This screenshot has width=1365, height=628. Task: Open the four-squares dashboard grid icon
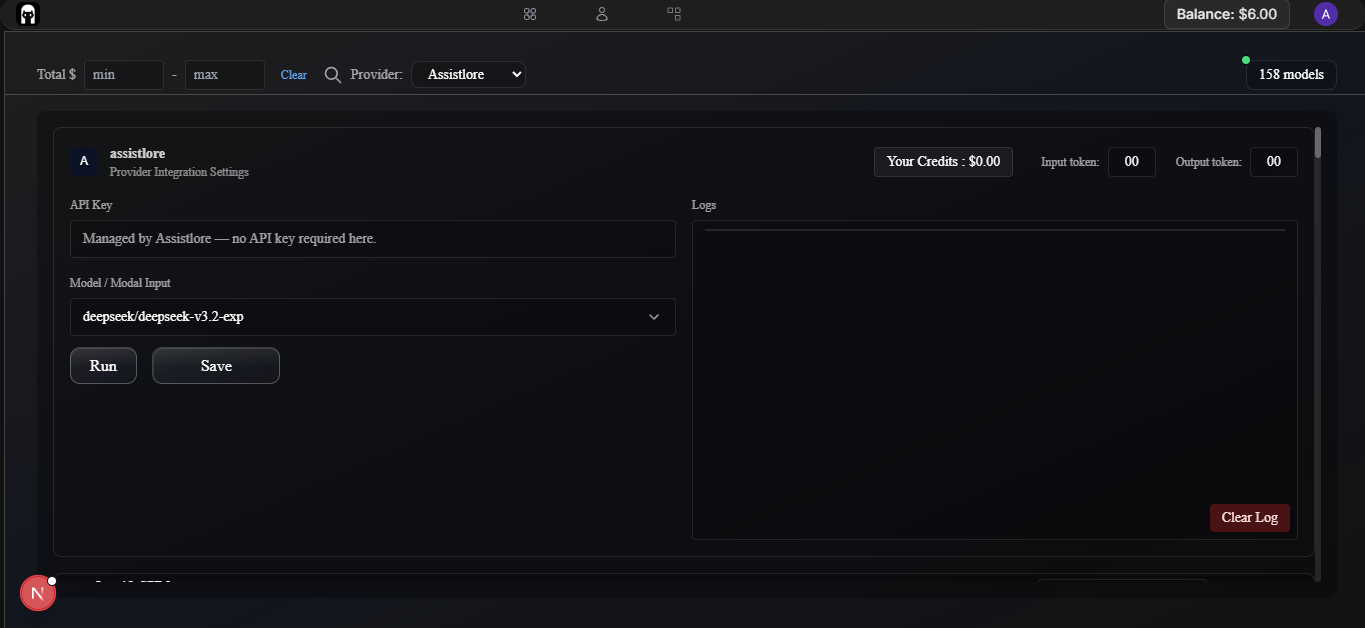[x=530, y=14]
